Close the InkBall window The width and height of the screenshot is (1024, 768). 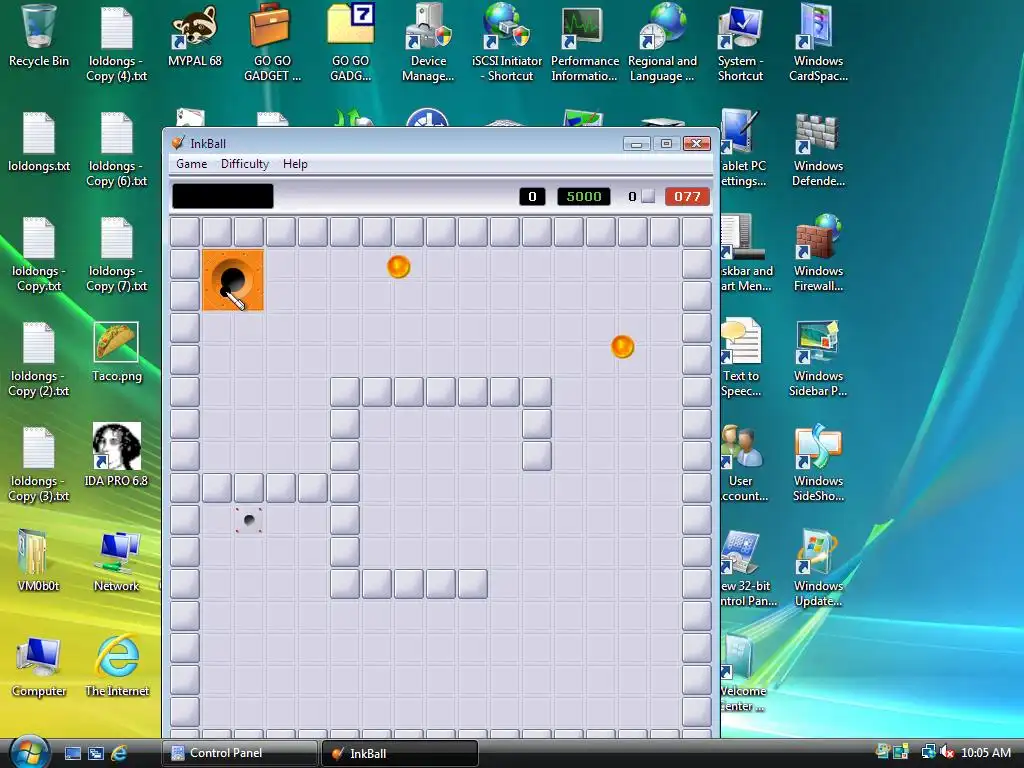(696, 144)
